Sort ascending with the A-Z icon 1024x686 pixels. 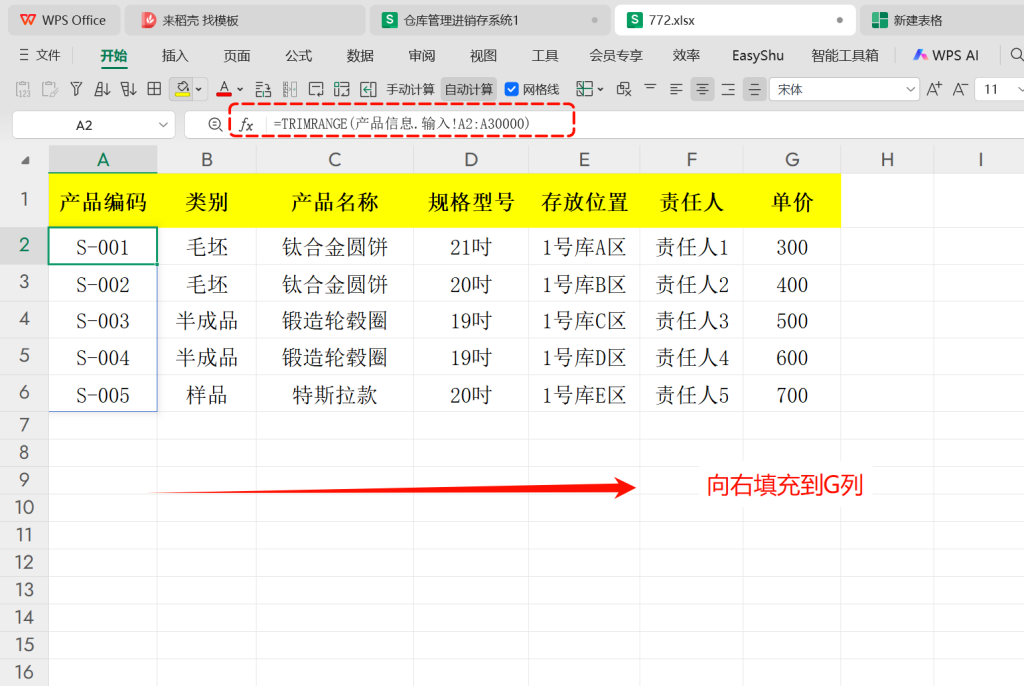102,90
